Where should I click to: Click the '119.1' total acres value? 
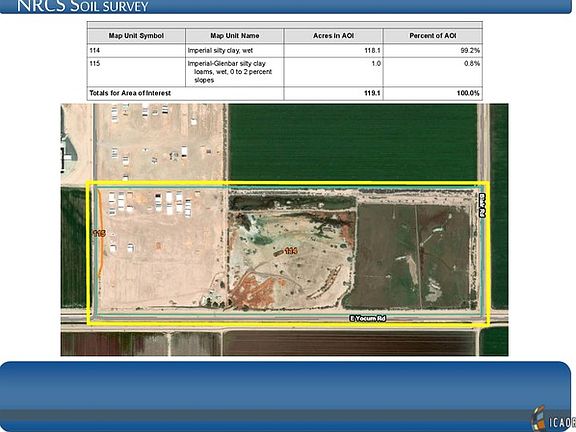[372, 93]
